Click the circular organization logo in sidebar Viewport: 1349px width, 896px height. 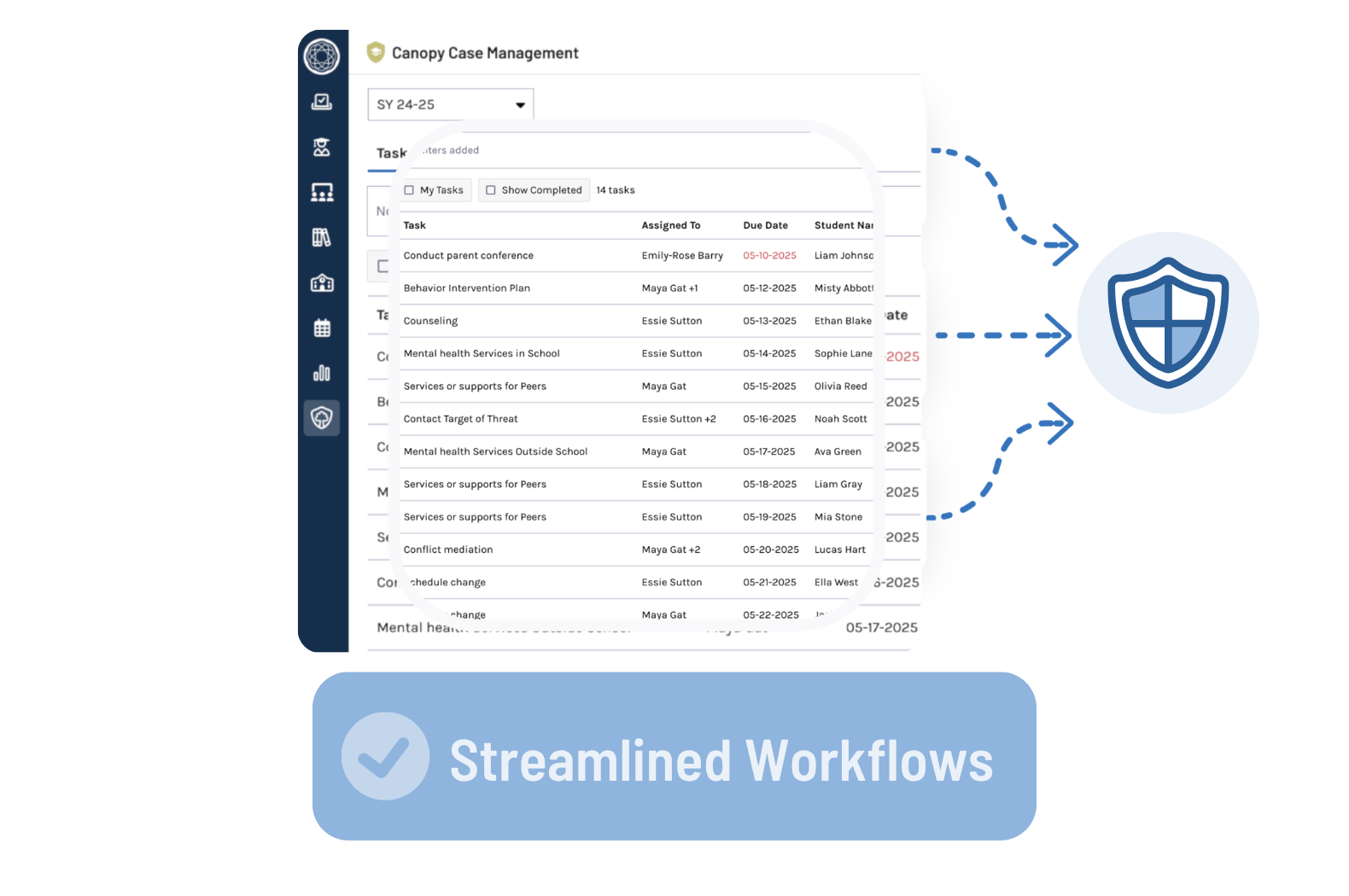[322, 56]
